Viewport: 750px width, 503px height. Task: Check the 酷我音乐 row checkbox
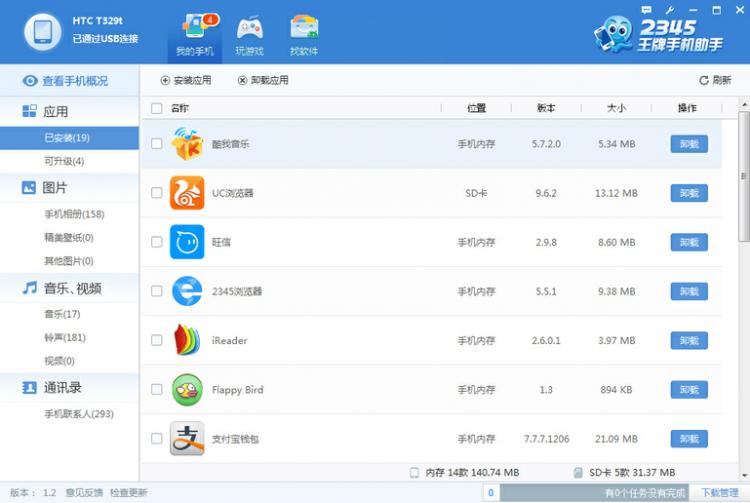[x=156, y=143]
